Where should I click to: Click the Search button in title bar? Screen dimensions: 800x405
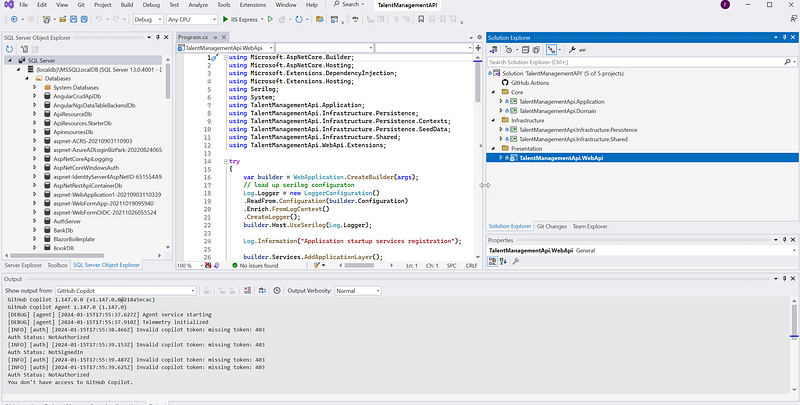click(349, 5)
